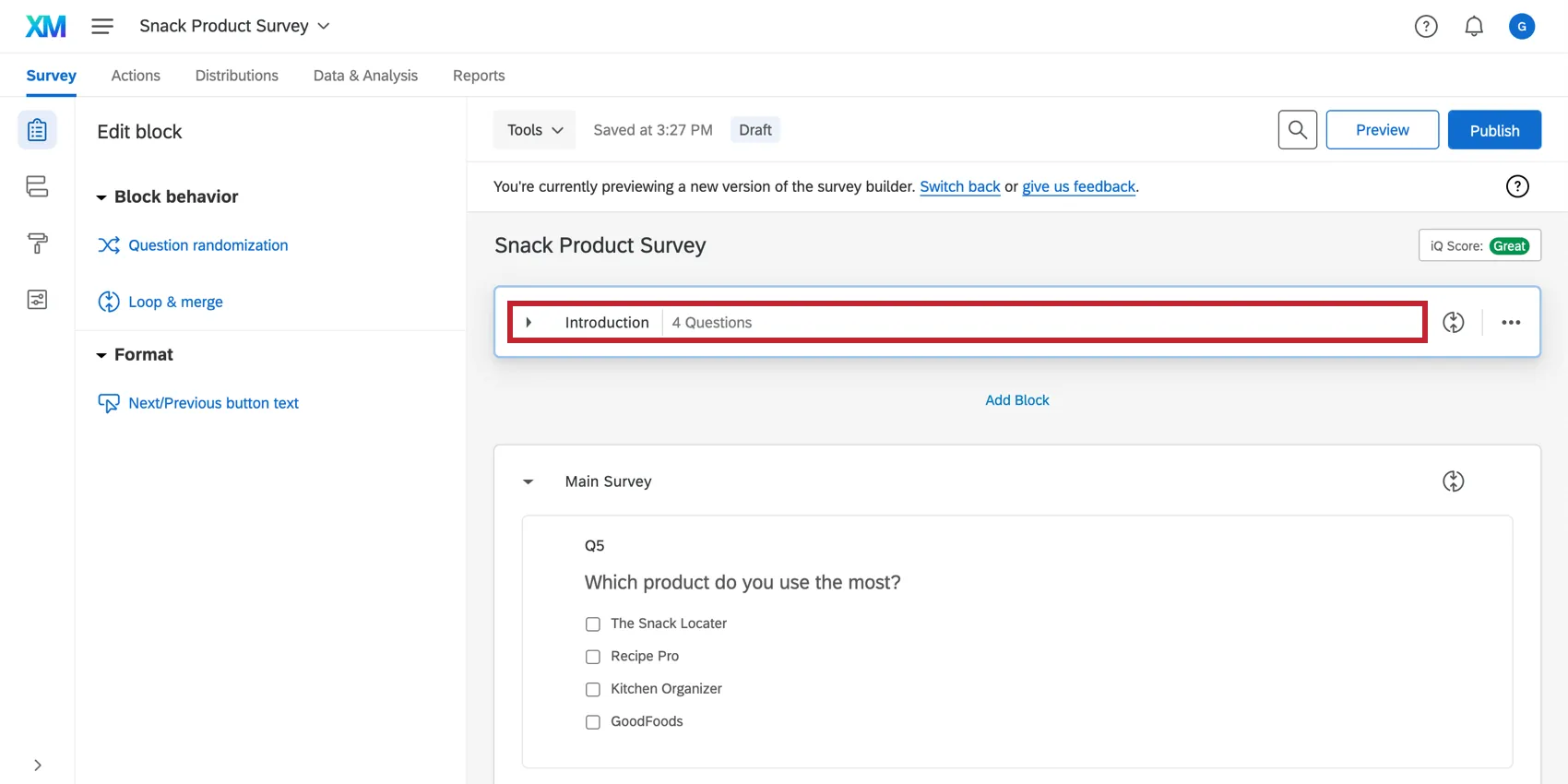Click the search magnifier button
Screen dimensions: 1568x784
[x=1297, y=130]
